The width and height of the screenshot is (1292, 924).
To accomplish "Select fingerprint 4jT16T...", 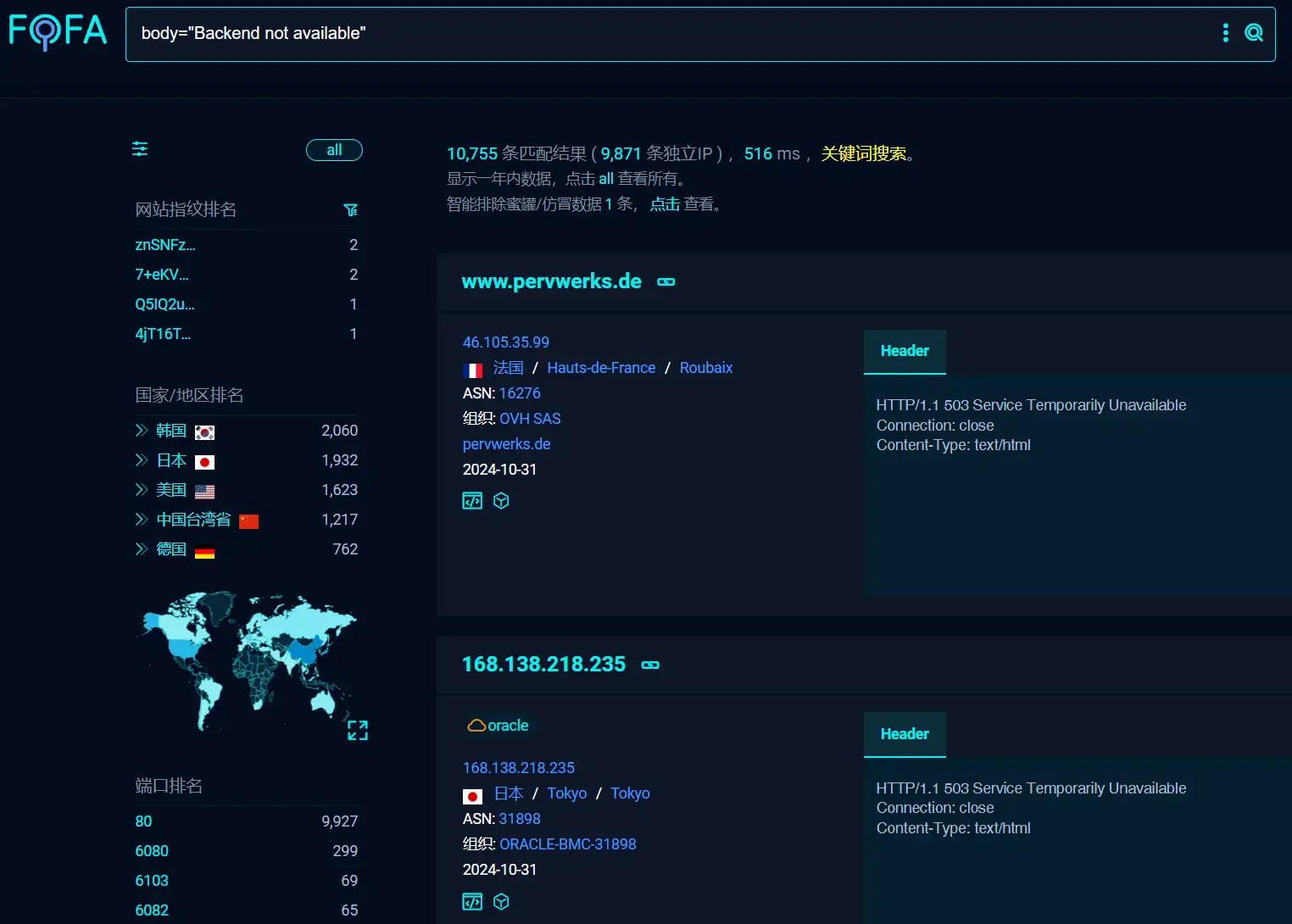I will 162,334.
